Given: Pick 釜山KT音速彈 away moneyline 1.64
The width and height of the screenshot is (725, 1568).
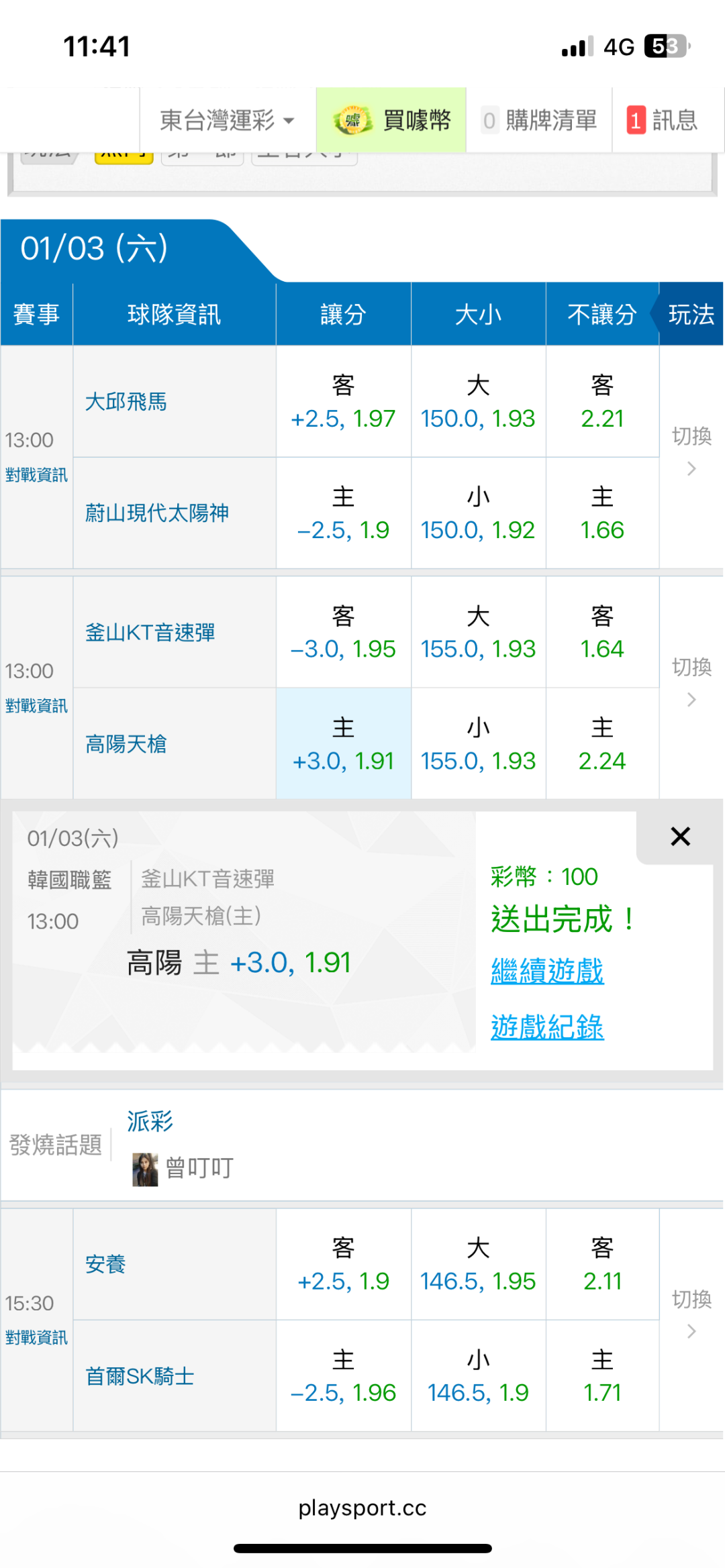Looking at the screenshot, I should click(x=602, y=633).
